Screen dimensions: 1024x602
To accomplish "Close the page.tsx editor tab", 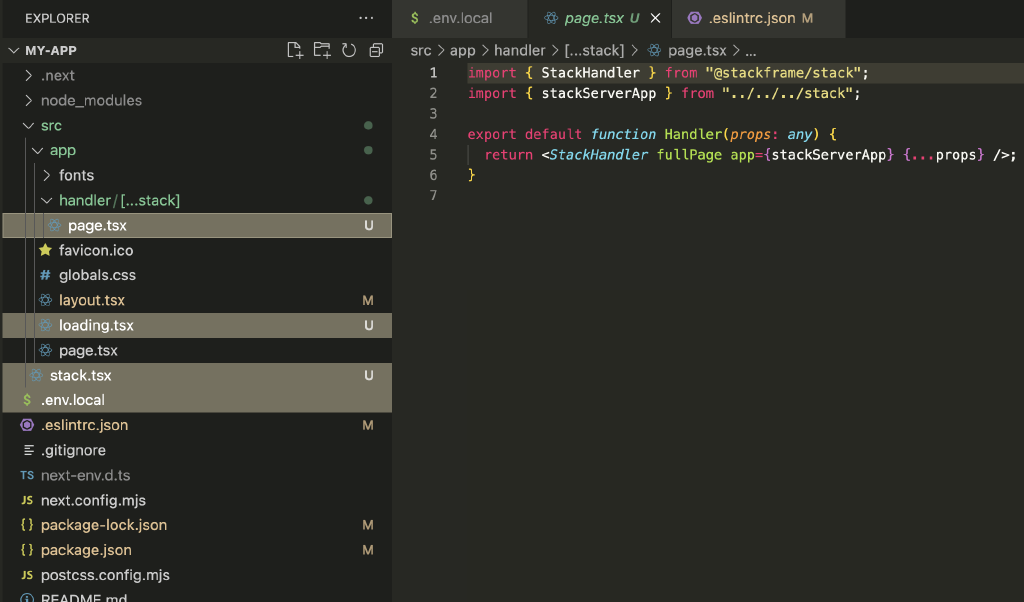I will tap(655, 18).
